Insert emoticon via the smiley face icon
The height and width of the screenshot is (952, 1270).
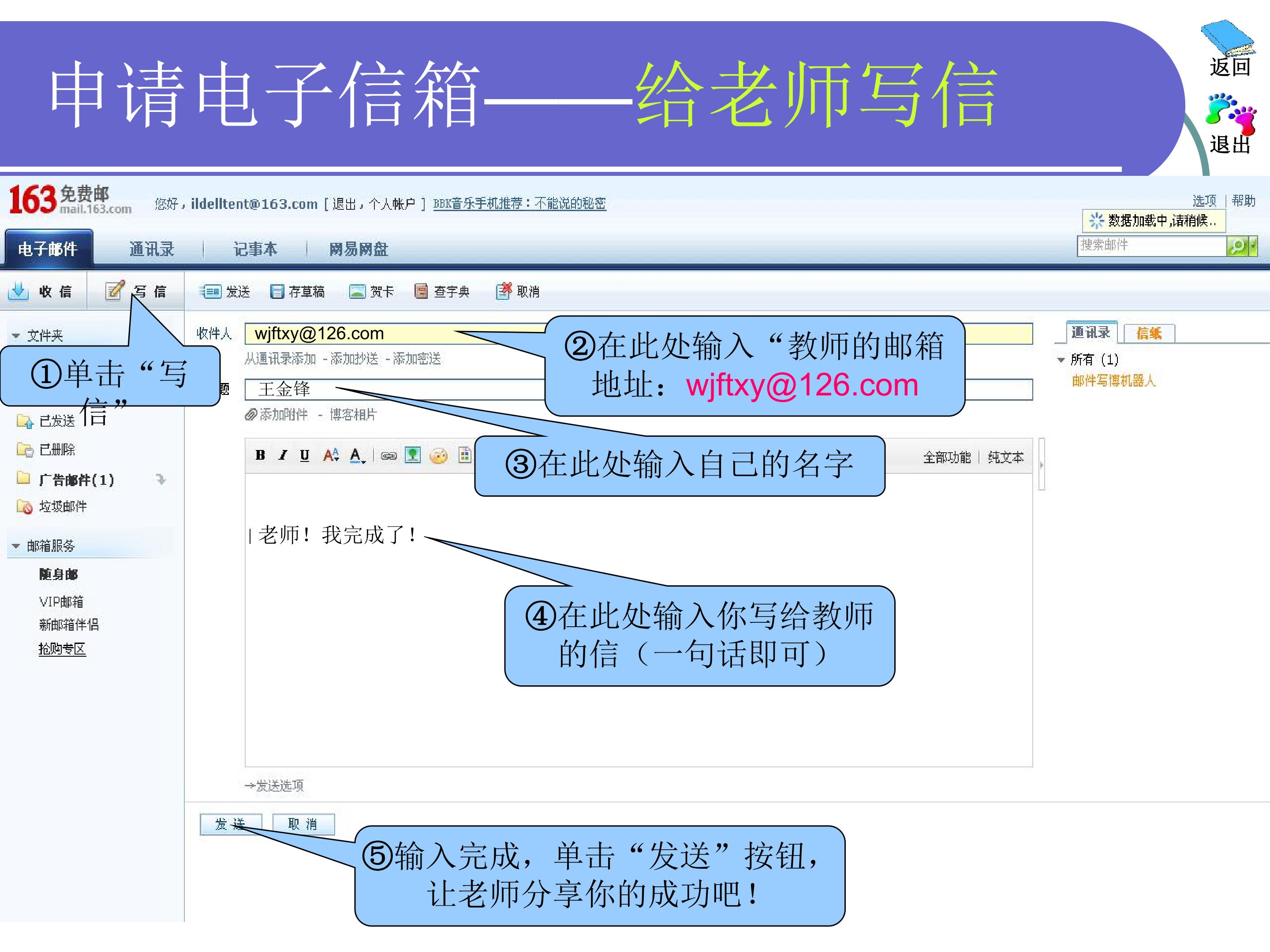point(439,456)
